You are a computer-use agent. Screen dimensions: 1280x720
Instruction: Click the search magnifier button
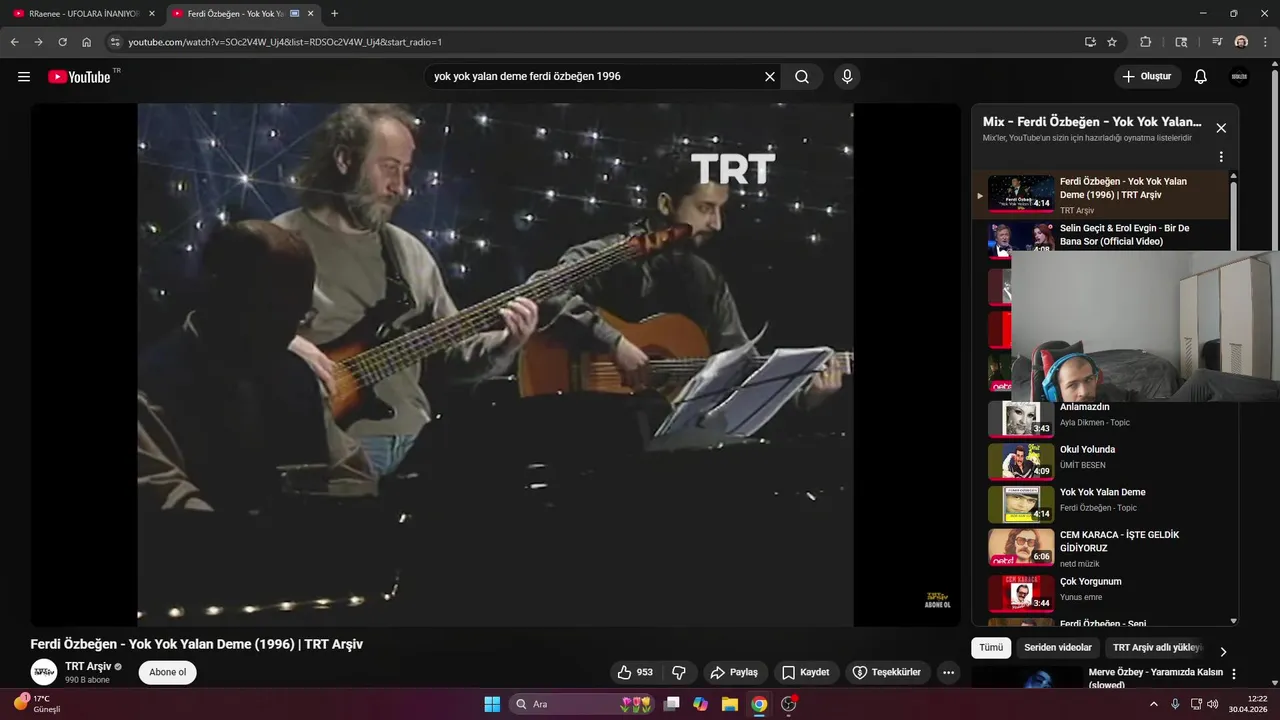click(802, 77)
